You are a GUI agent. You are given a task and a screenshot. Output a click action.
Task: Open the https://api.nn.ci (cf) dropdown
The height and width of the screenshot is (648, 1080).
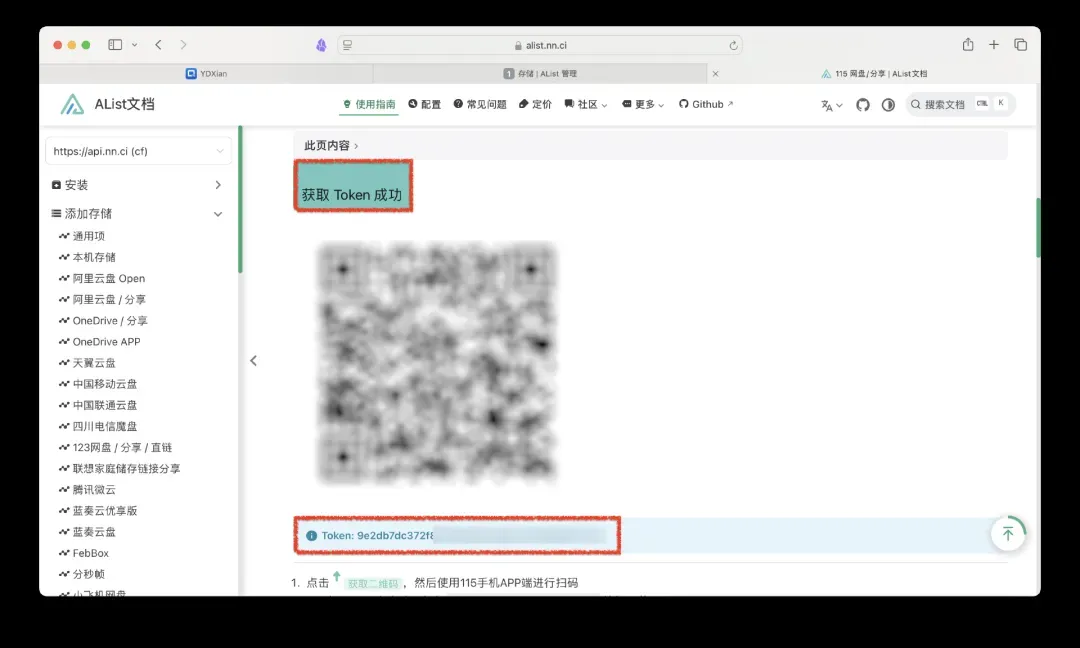[x=138, y=151]
